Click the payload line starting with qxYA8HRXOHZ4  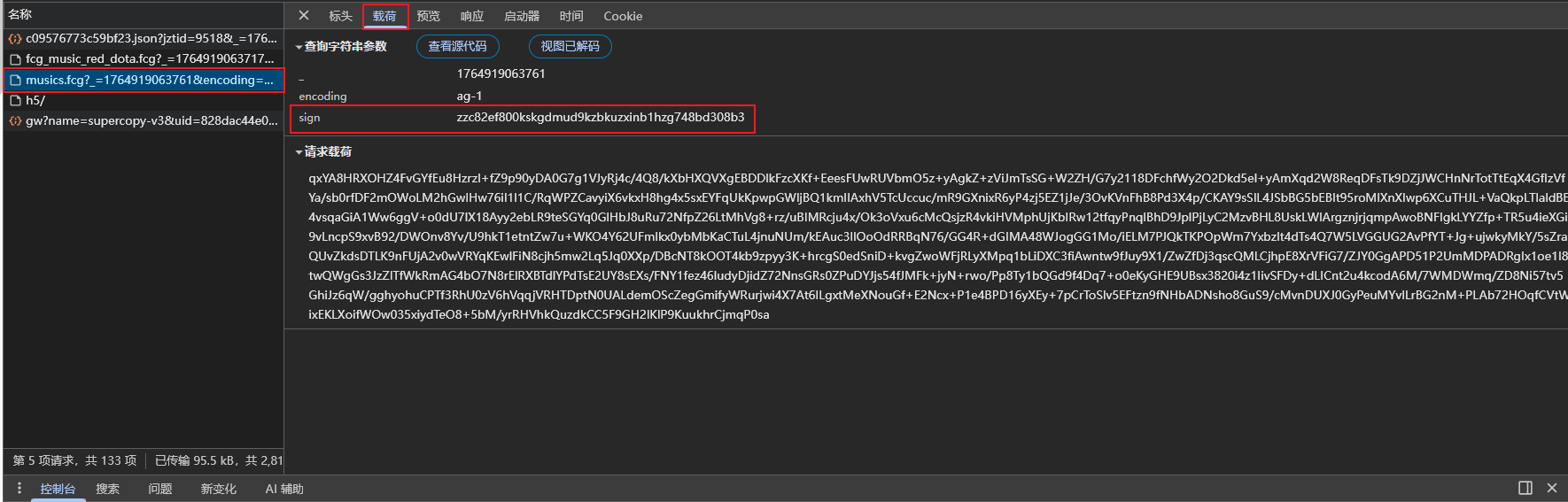pos(937,178)
